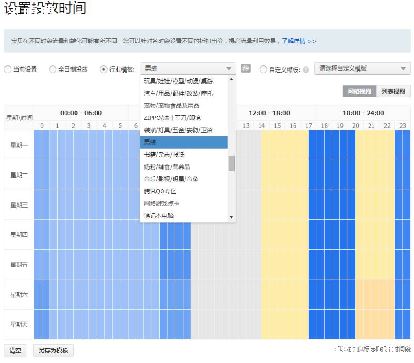Pick the 网络游戏点卡 list item
Viewport: 414px width, 363px height.
click(x=184, y=203)
